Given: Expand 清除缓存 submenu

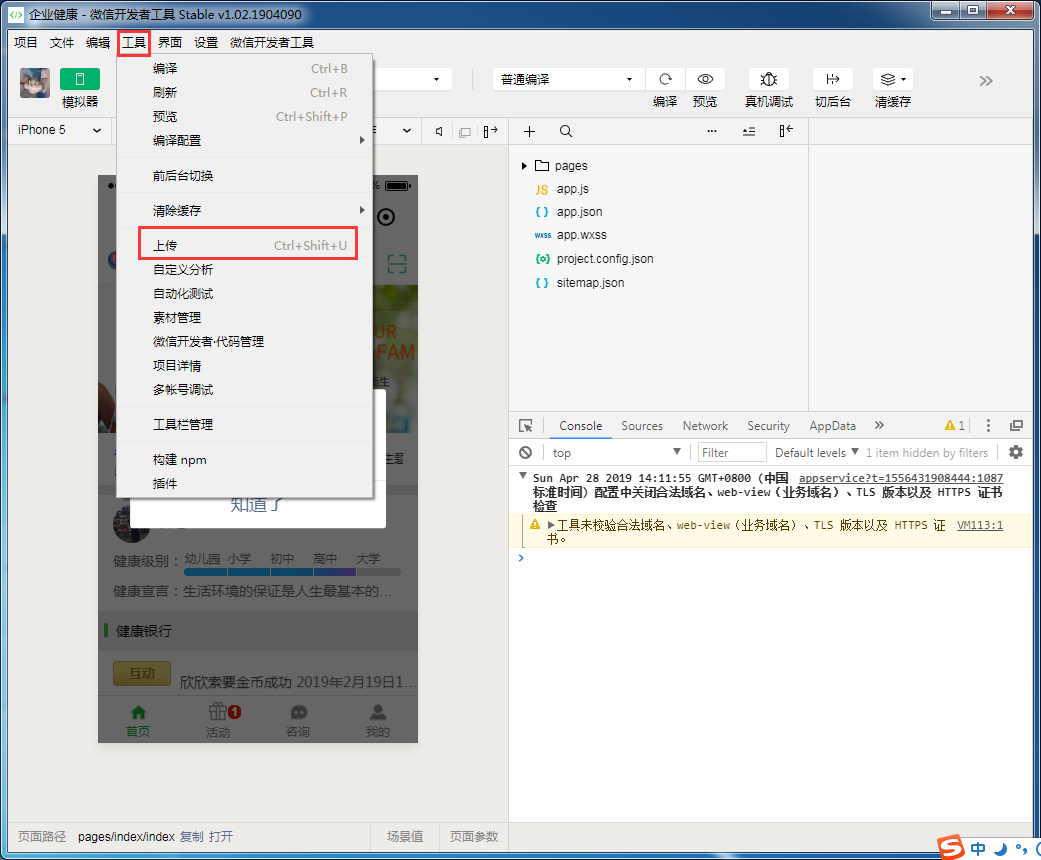Looking at the screenshot, I should 244,211.
